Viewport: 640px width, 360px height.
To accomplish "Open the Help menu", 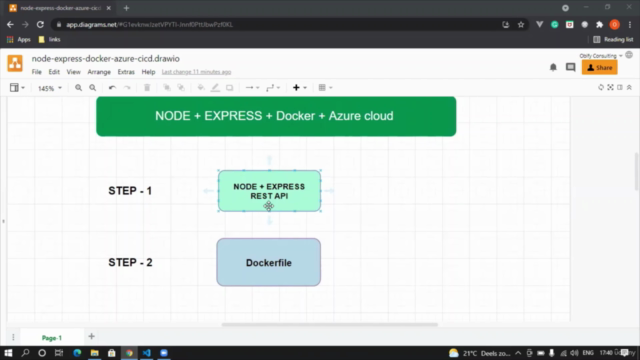I will 148,72.
